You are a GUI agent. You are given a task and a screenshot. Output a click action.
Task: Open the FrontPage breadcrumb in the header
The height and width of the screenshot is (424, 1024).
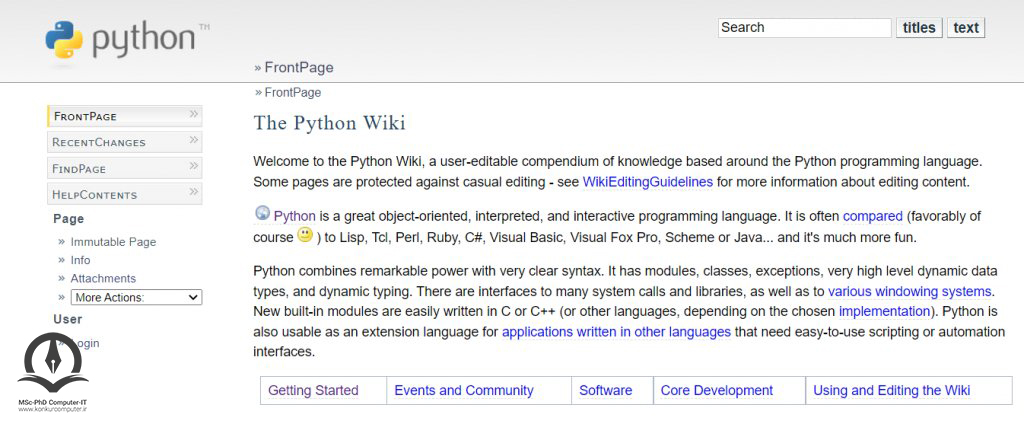298,67
